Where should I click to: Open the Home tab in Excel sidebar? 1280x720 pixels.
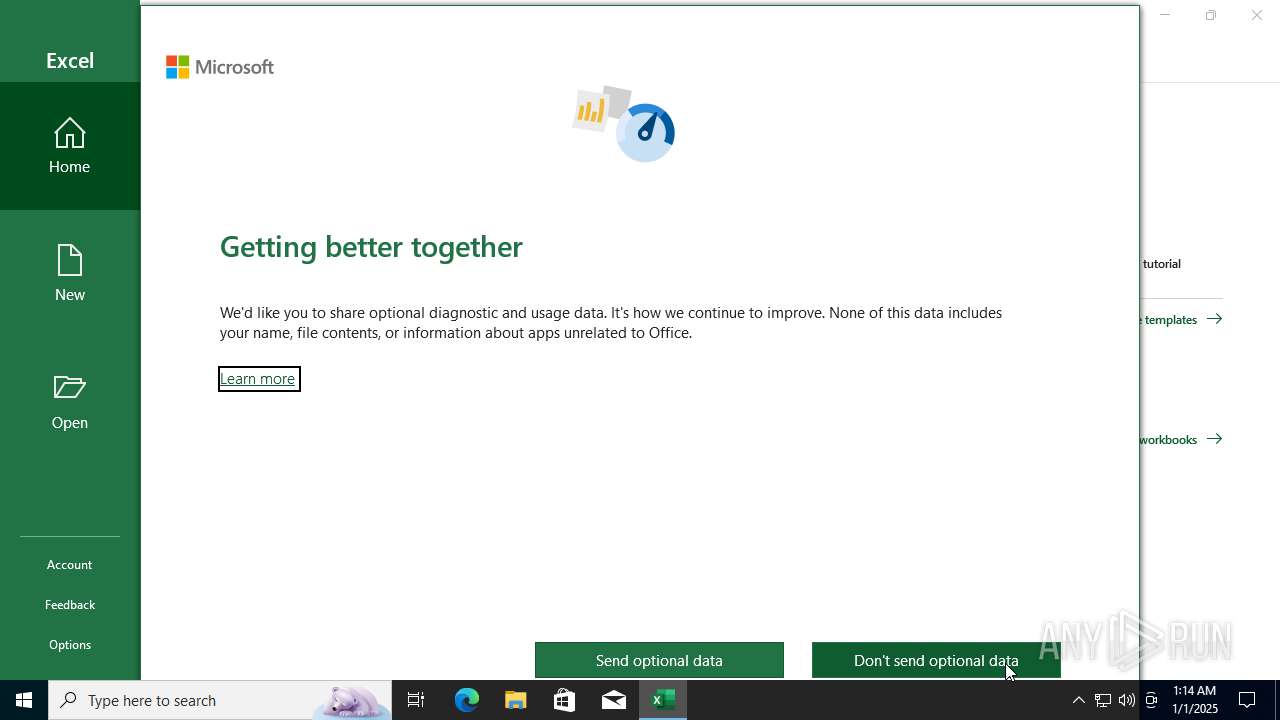click(70, 146)
